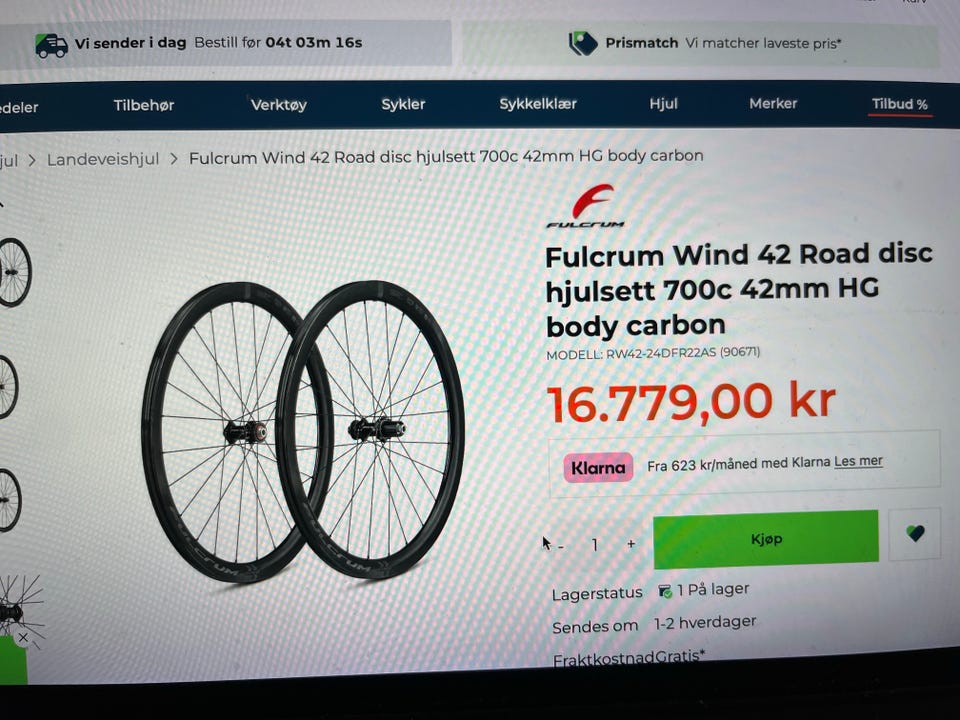Open the Sykkelklær menu

click(x=538, y=104)
